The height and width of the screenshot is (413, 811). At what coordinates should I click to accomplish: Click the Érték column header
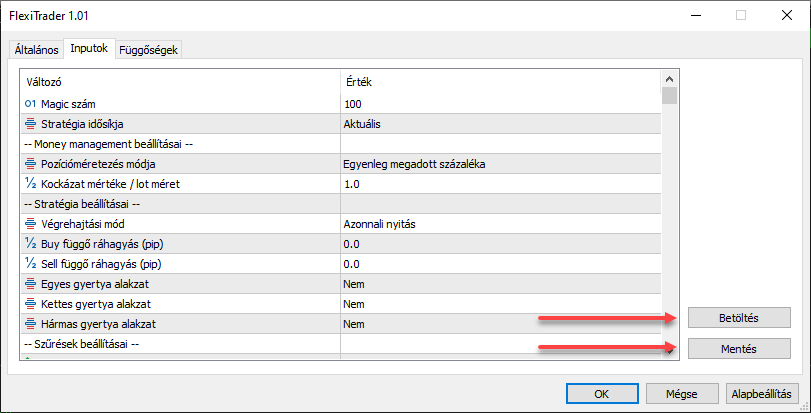[x=500, y=82]
